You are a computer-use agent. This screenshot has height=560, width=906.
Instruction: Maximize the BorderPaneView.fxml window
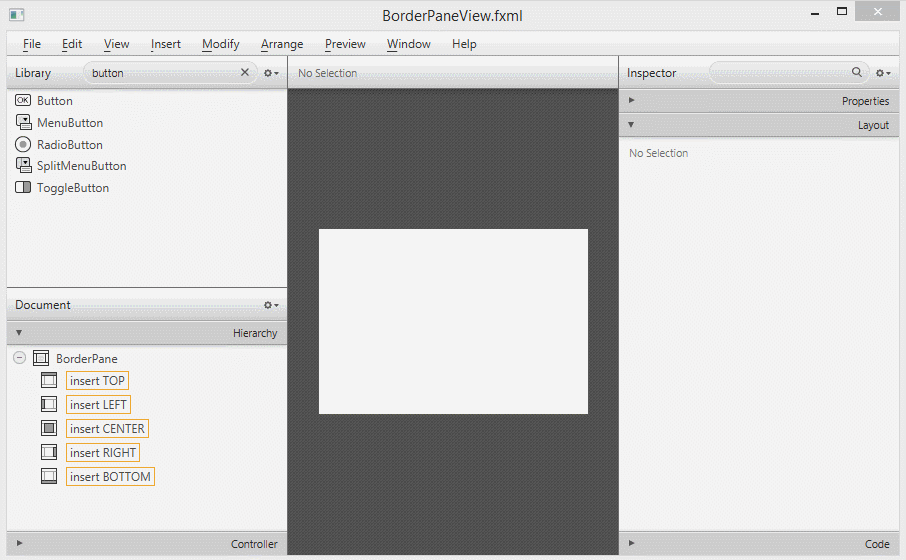(842, 11)
